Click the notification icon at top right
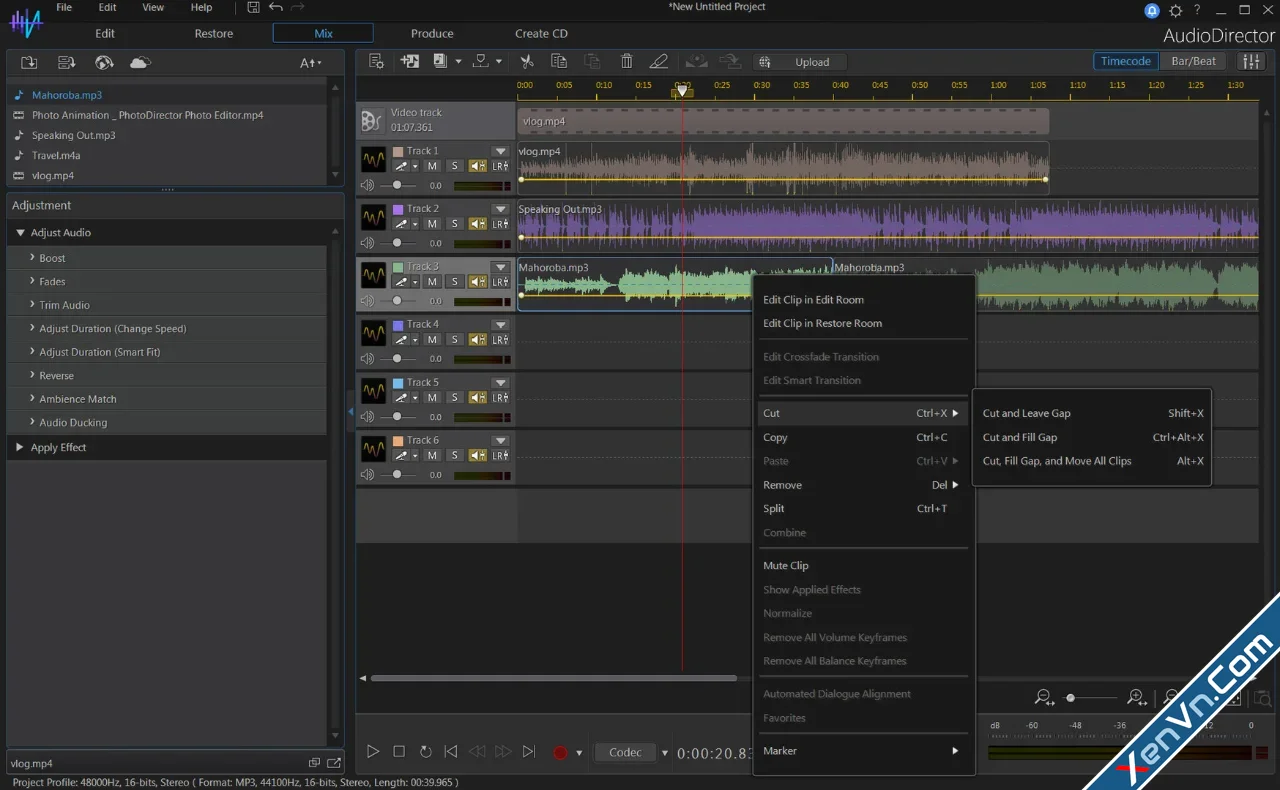The width and height of the screenshot is (1280, 790). [x=1152, y=10]
